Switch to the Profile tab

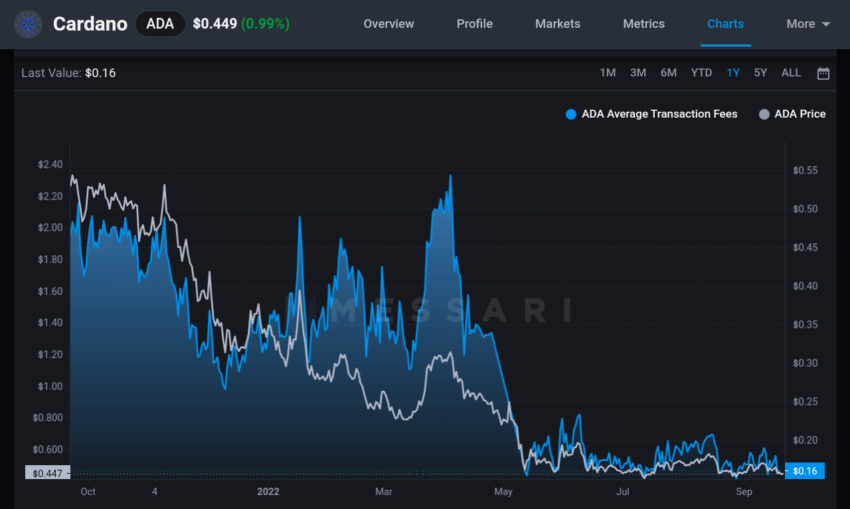(474, 24)
